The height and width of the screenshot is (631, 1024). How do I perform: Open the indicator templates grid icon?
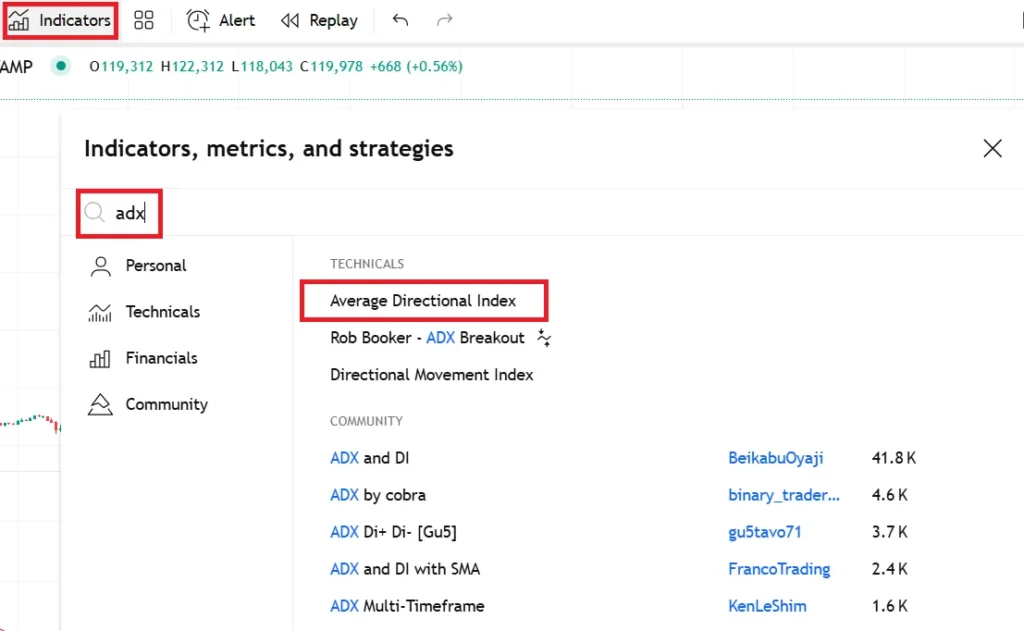(x=144, y=20)
